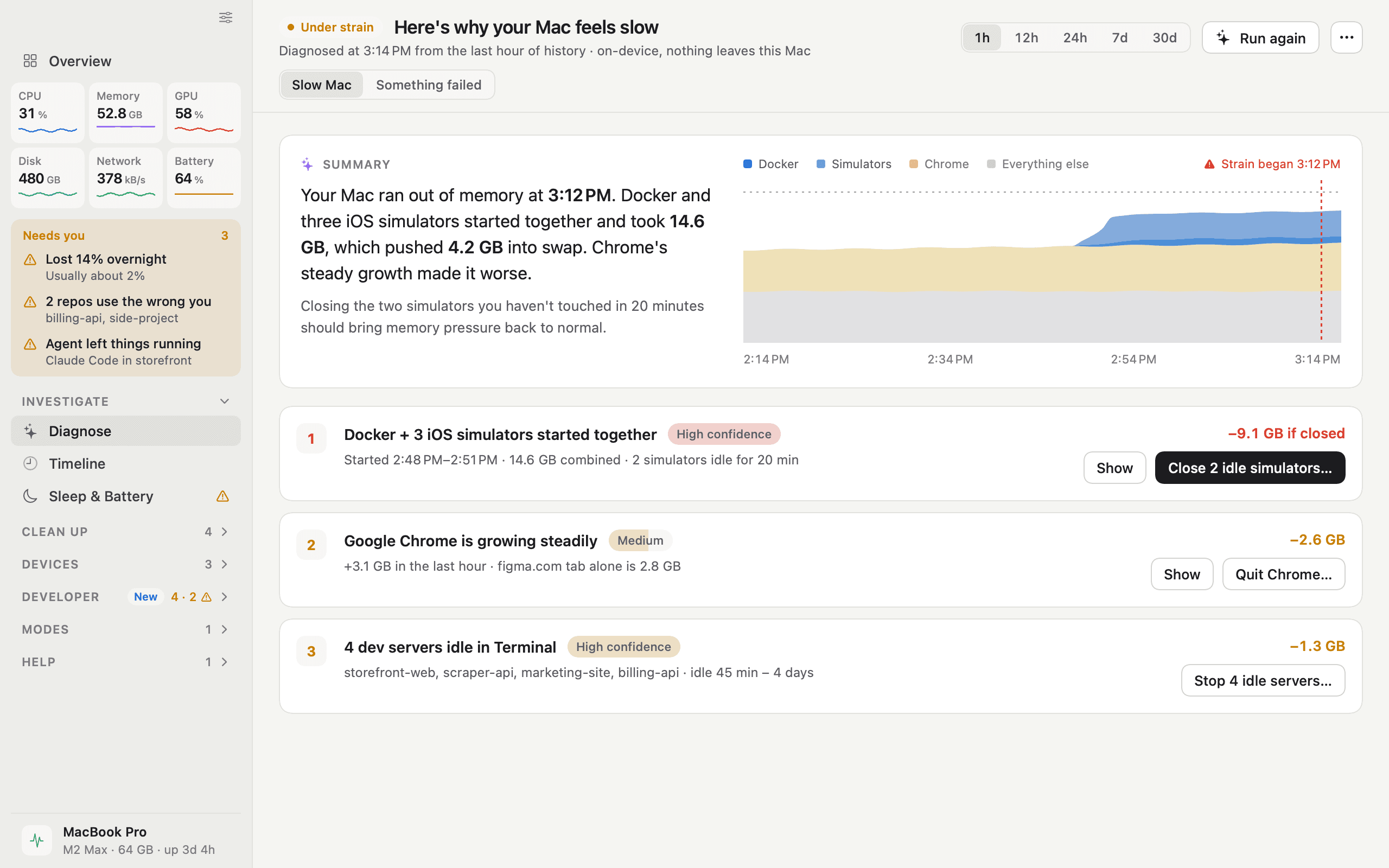Click Stop 4 idle servers button
The image size is (1389, 868).
(x=1263, y=680)
